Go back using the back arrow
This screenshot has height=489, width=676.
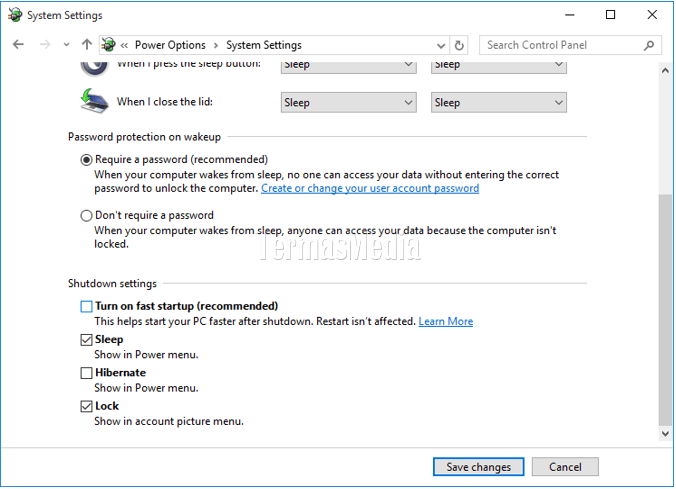18,44
